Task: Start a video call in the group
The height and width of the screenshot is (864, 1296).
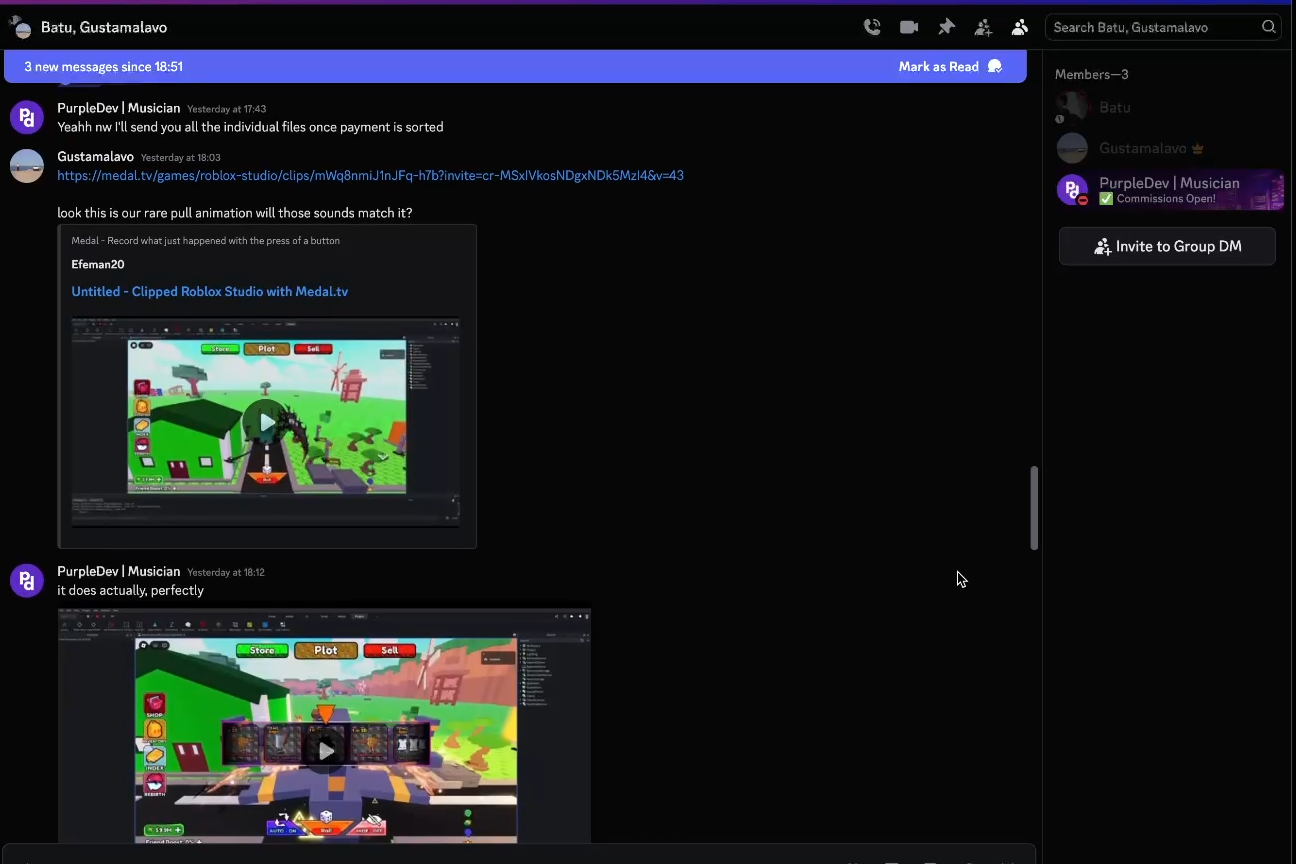Action: 909,27
